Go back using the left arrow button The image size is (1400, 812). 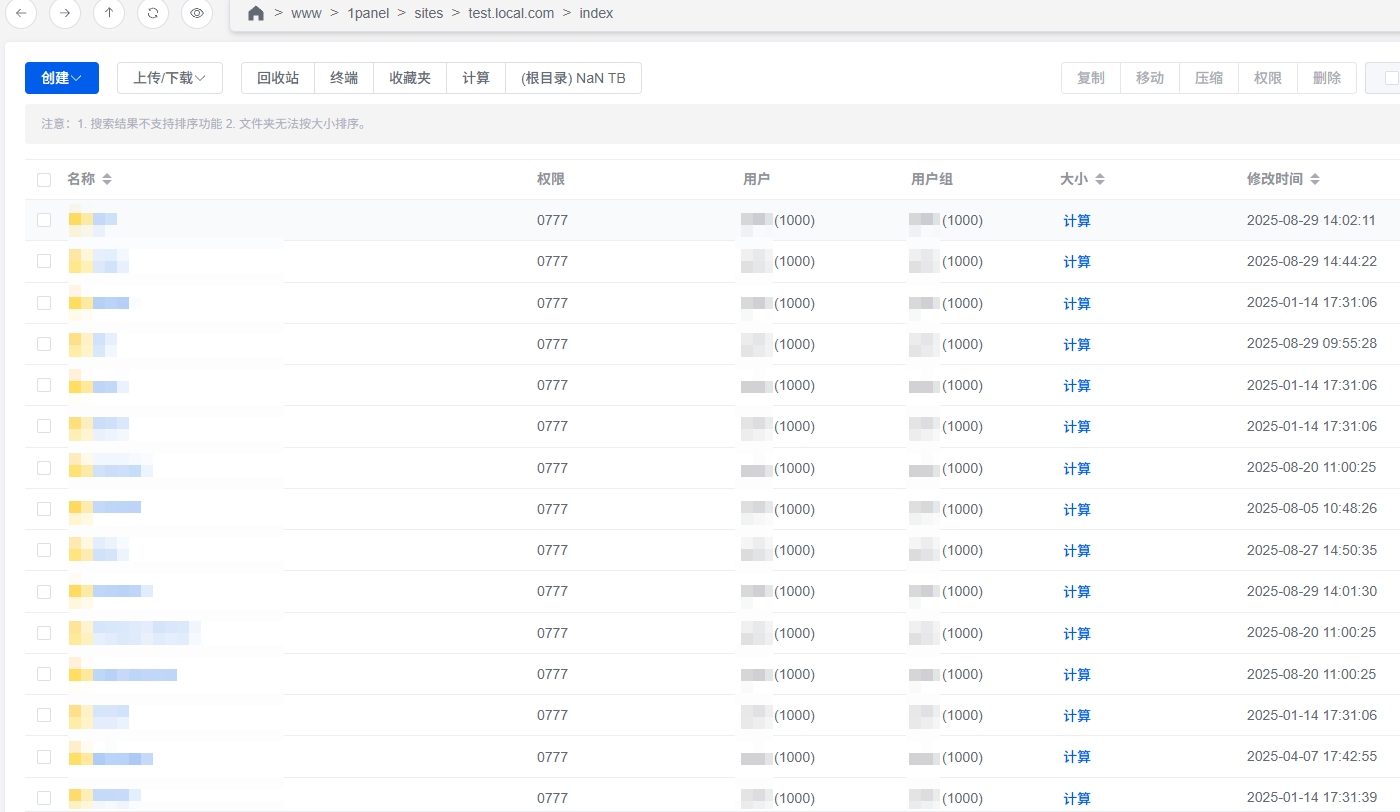coord(21,13)
